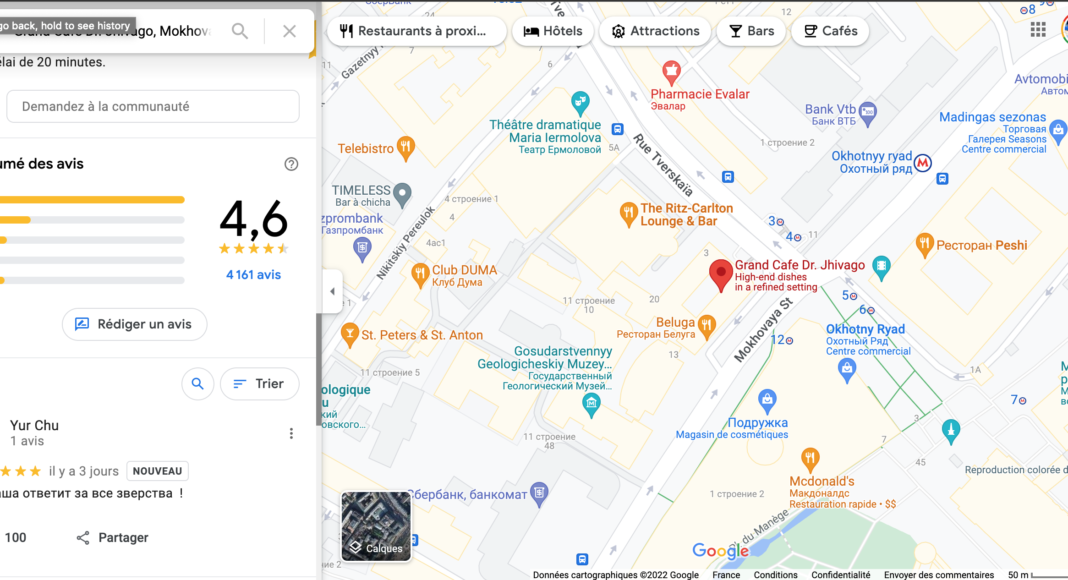This screenshot has width=1068, height=580.
Task: Select the red Grand Cafe Dr. Jhivago pin
Action: point(721,275)
